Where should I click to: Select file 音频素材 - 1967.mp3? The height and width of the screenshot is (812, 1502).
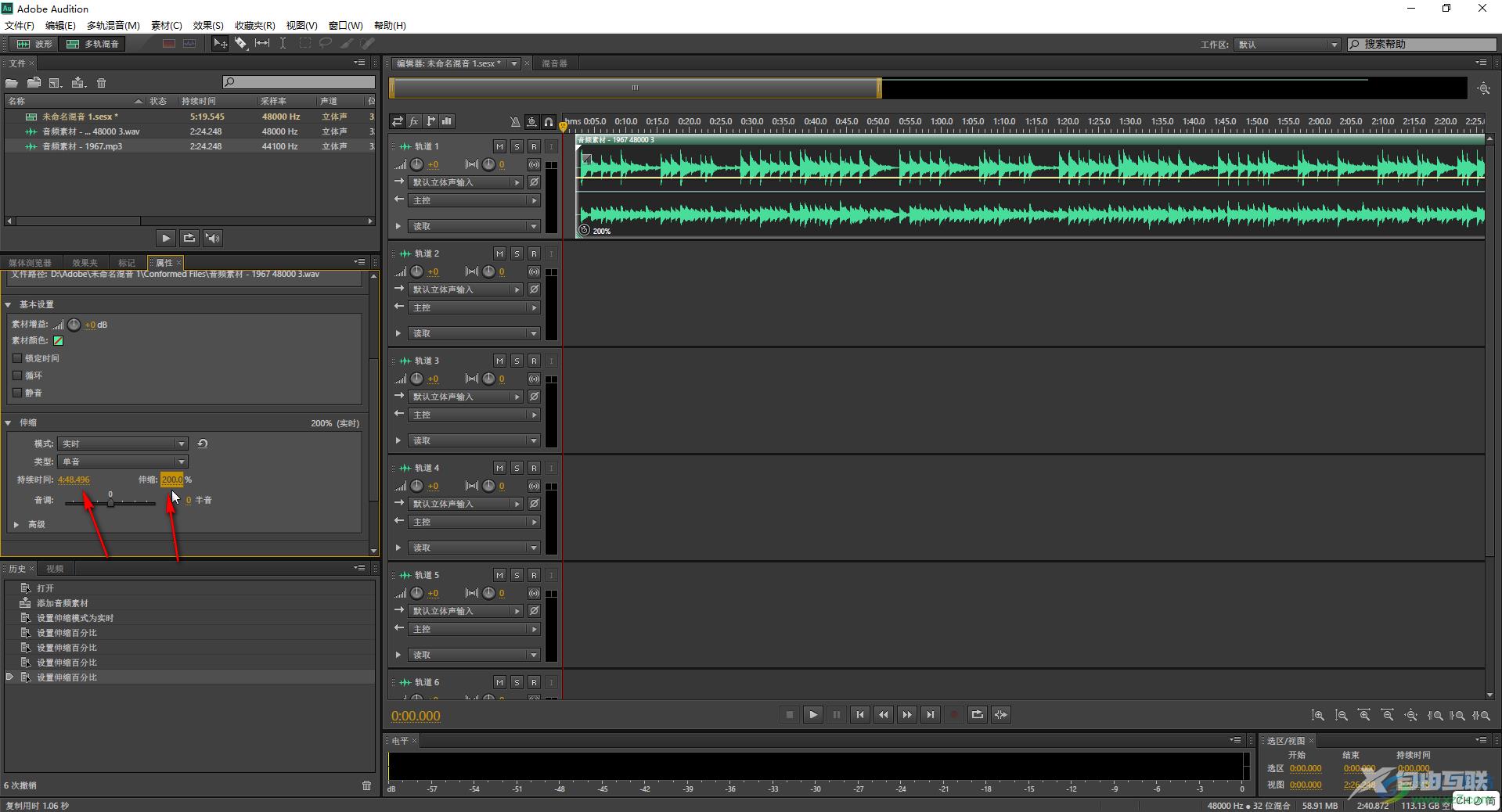pyautogui.click(x=190, y=146)
